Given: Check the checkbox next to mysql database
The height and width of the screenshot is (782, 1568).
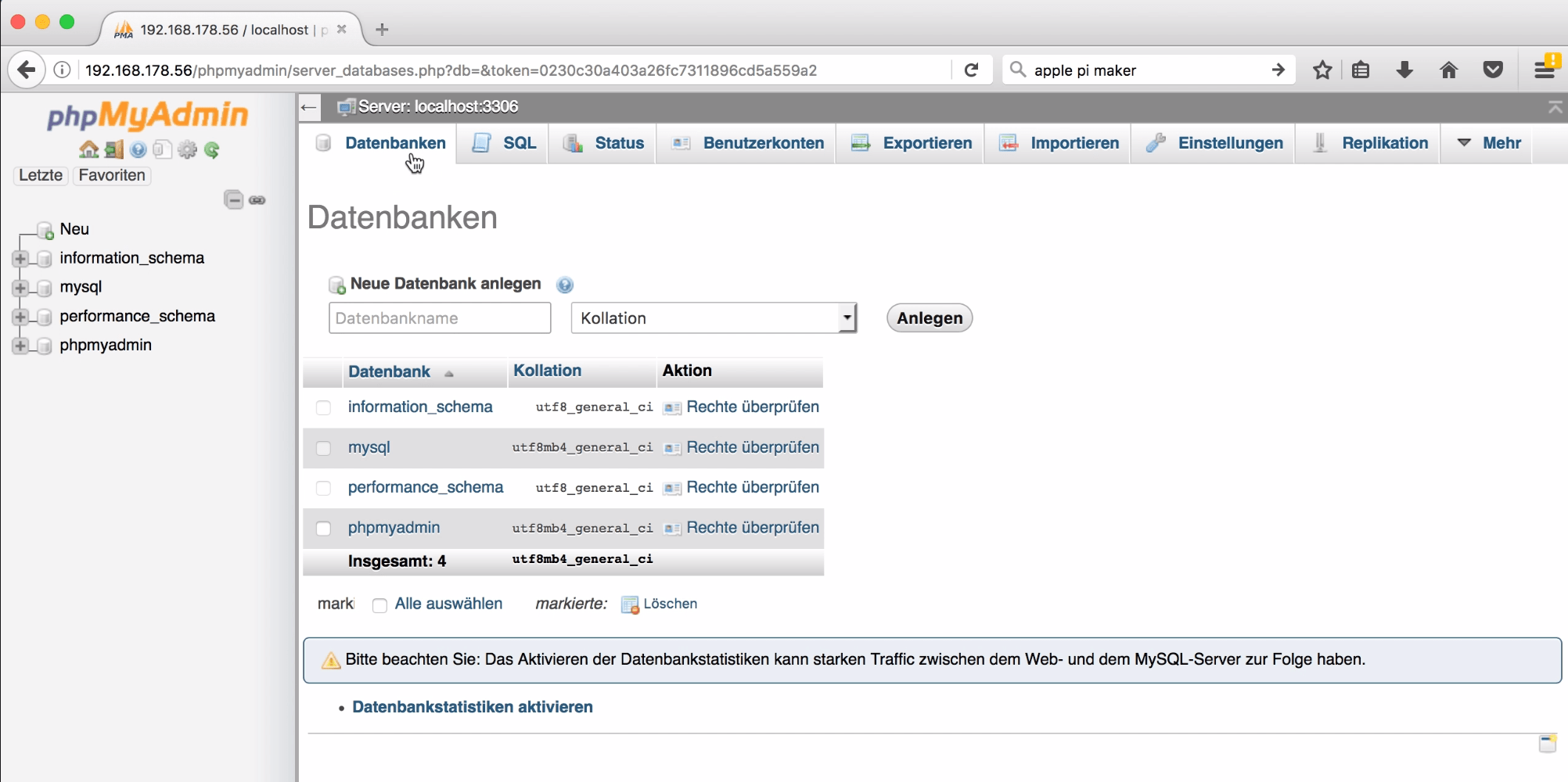Looking at the screenshot, I should point(323,448).
